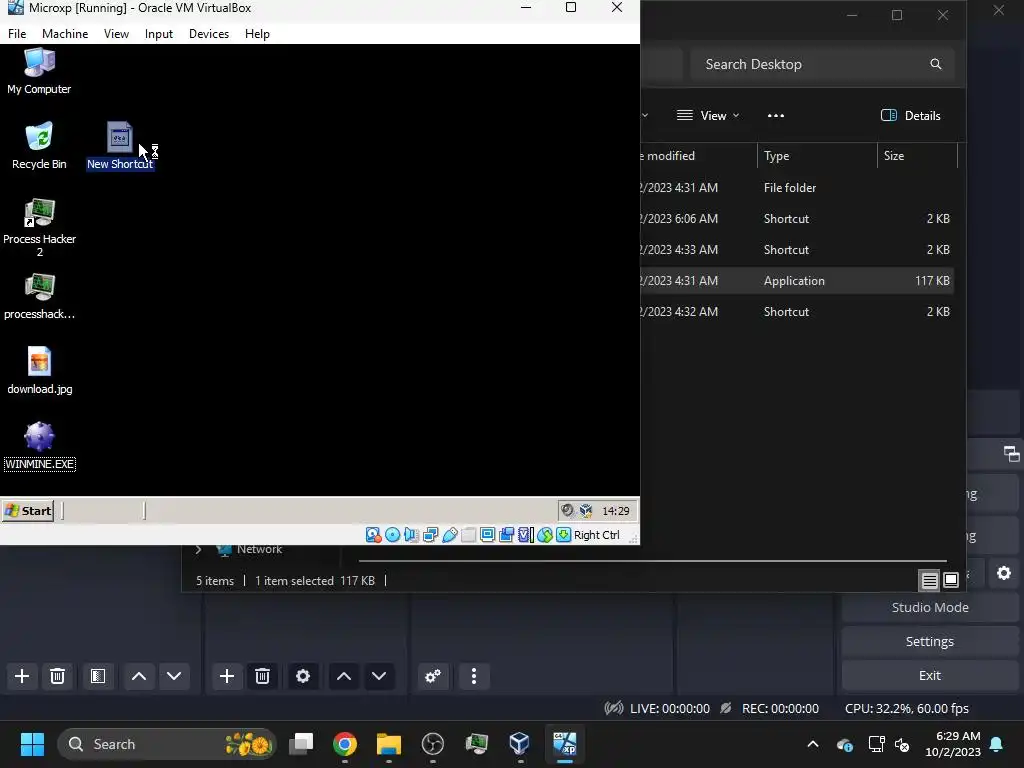
Task: Click the search magnifier in File Explorer
Action: coord(936,64)
